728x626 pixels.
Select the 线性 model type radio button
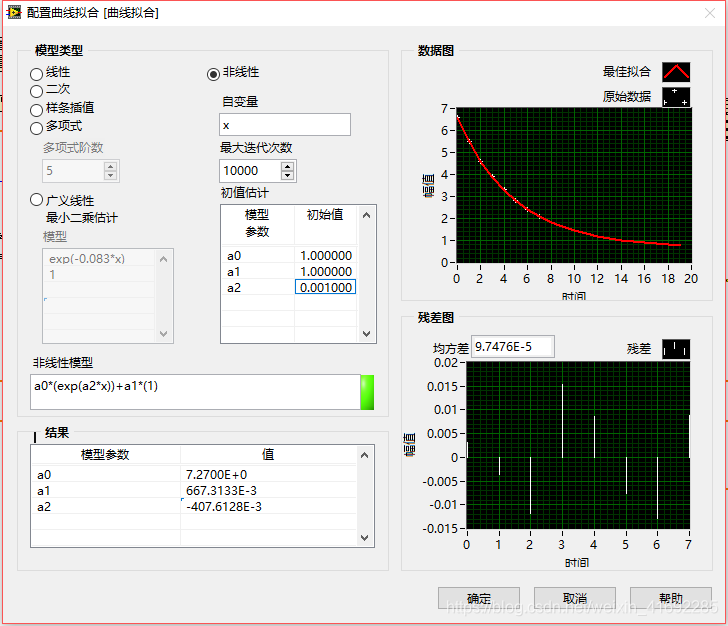[x=36, y=74]
